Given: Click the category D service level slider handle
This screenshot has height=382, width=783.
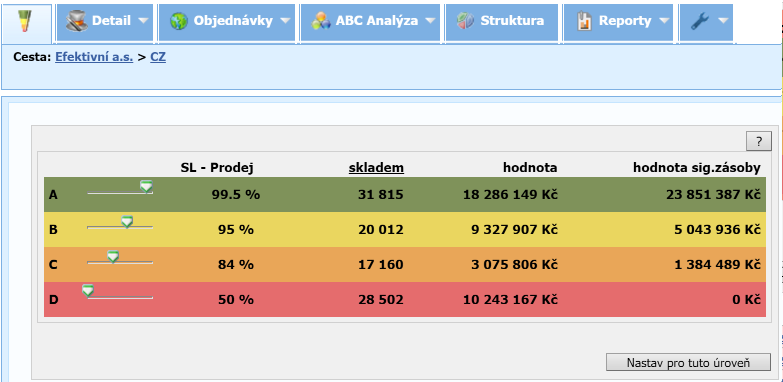Looking at the screenshot, I should point(88,291).
